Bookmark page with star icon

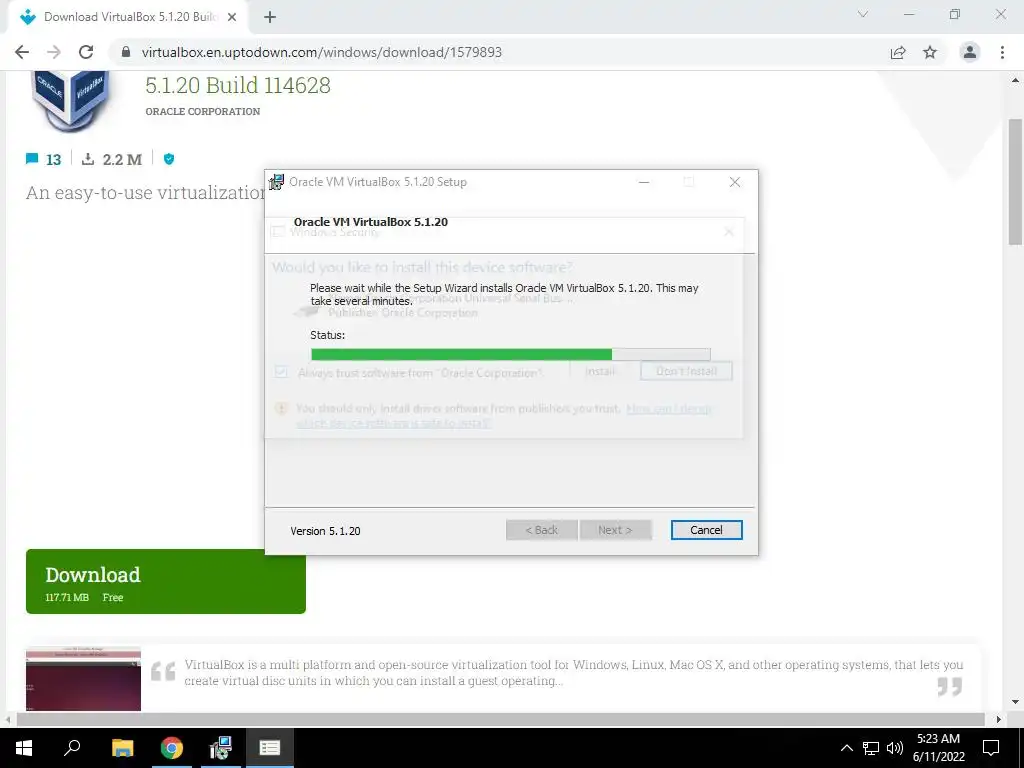[930, 52]
